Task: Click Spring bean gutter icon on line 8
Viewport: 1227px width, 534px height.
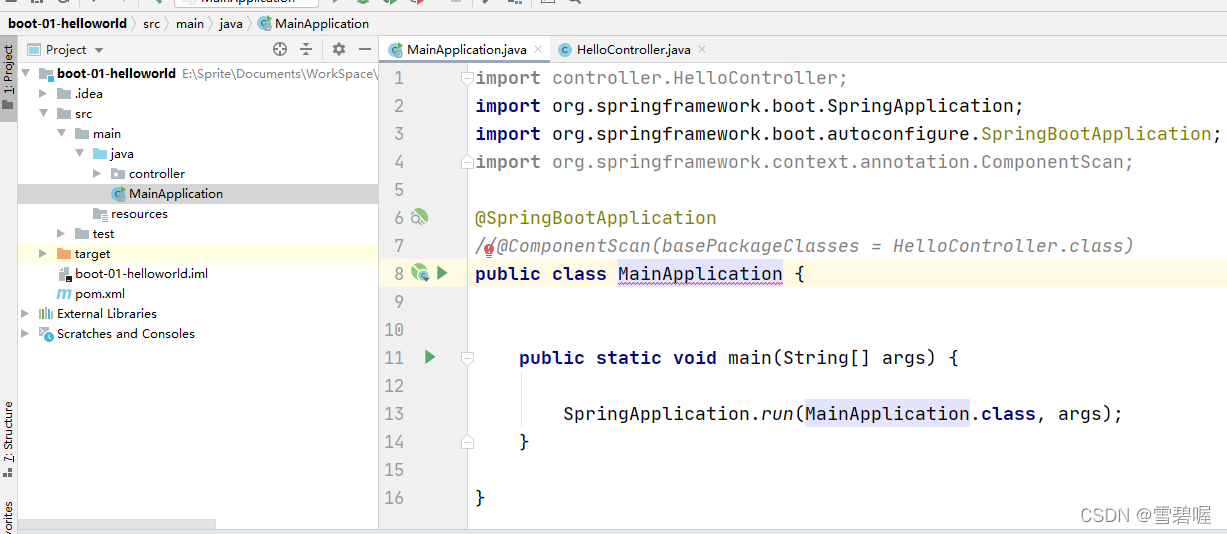Action: pos(419,272)
